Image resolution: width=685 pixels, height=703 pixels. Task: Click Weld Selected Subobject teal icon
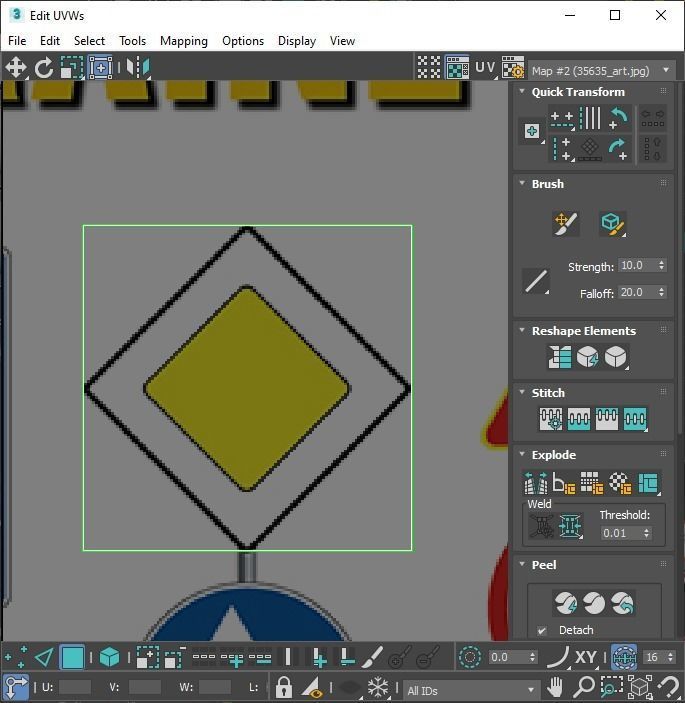tap(570, 525)
